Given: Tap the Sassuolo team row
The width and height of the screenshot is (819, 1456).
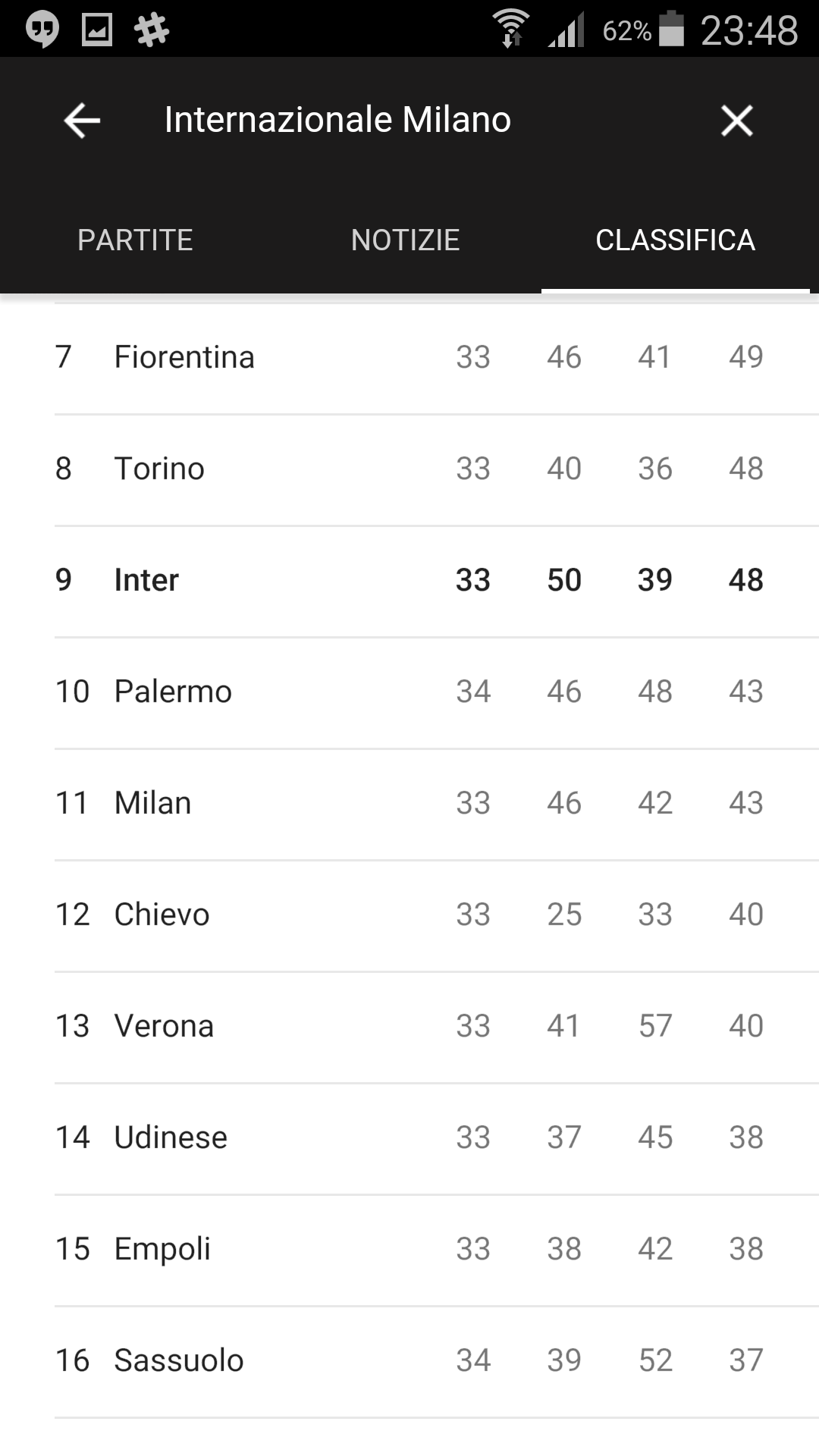Looking at the screenshot, I should [x=409, y=1361].
